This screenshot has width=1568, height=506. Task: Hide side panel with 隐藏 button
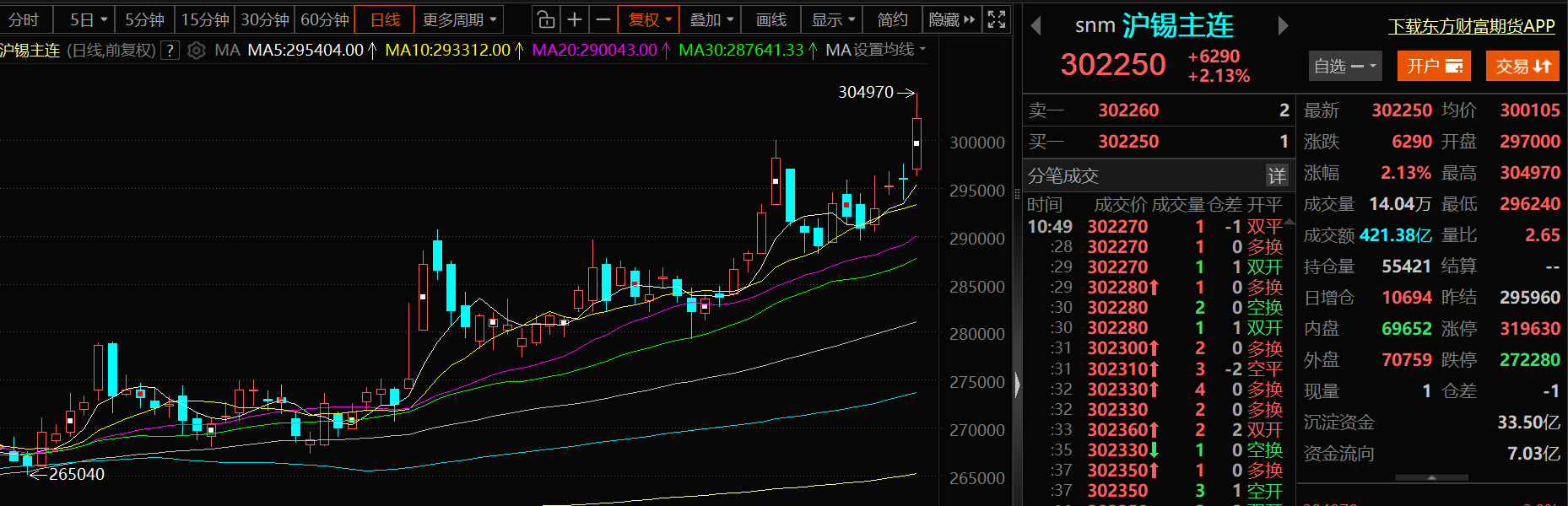click(x=951, y=19)
